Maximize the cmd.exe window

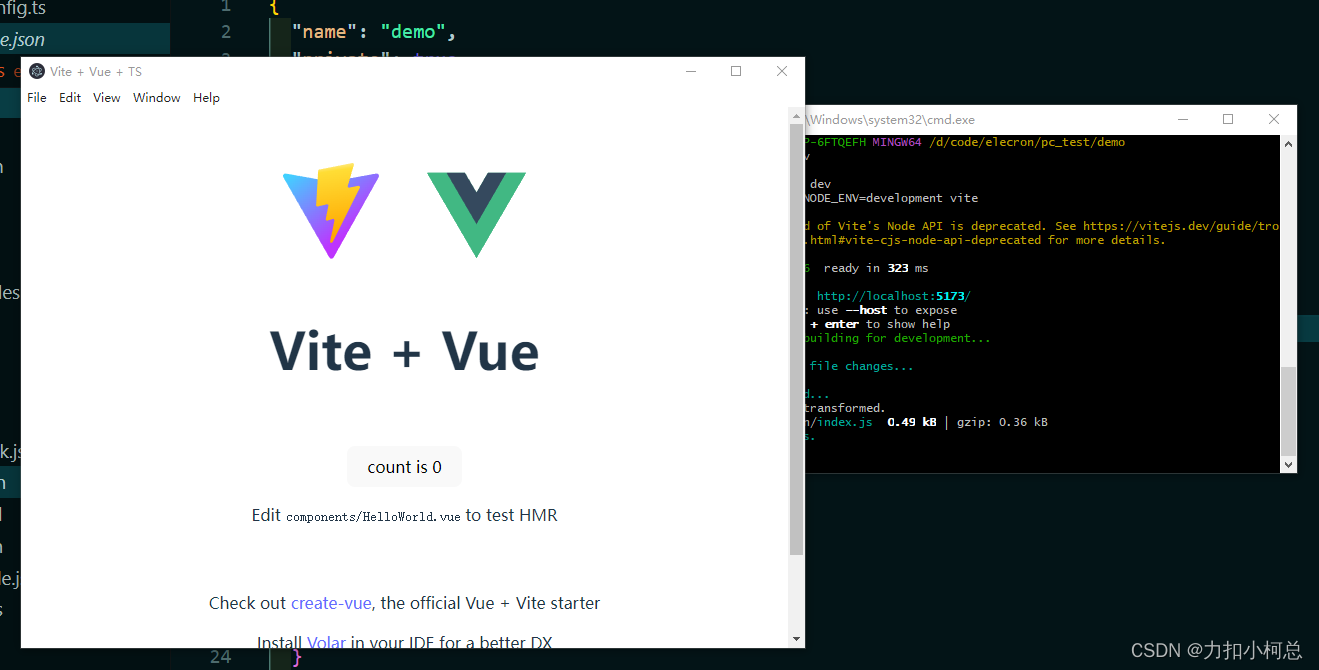(1228, 119)
